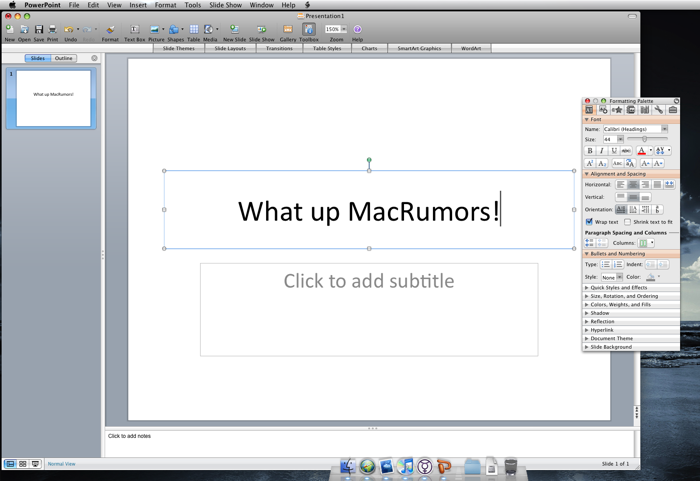Open the Slide Layouts gallery tab
Viewport: 700px width, 481px height.
(230, 48)
